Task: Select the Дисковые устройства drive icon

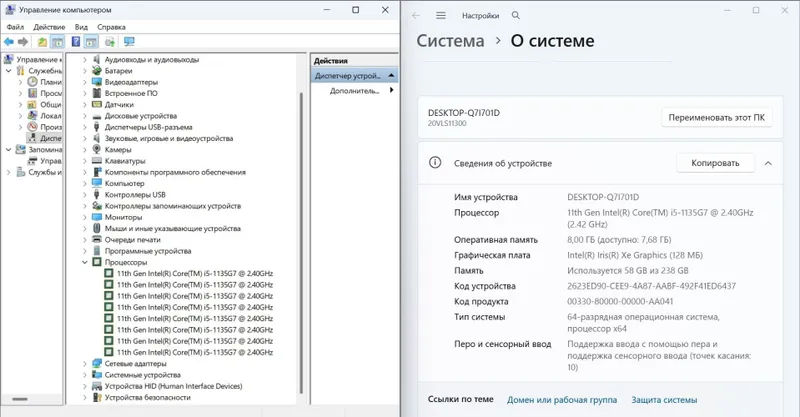Action: (97, 116)
